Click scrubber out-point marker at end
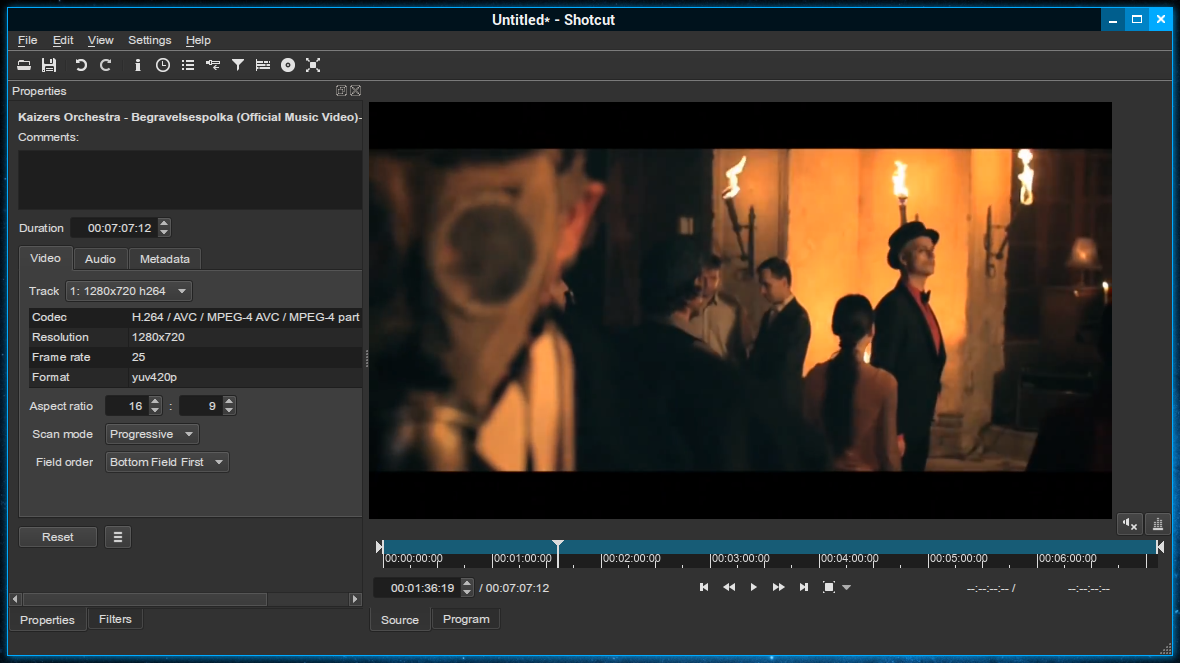The image size is (1180, 663). [1160, 547]
